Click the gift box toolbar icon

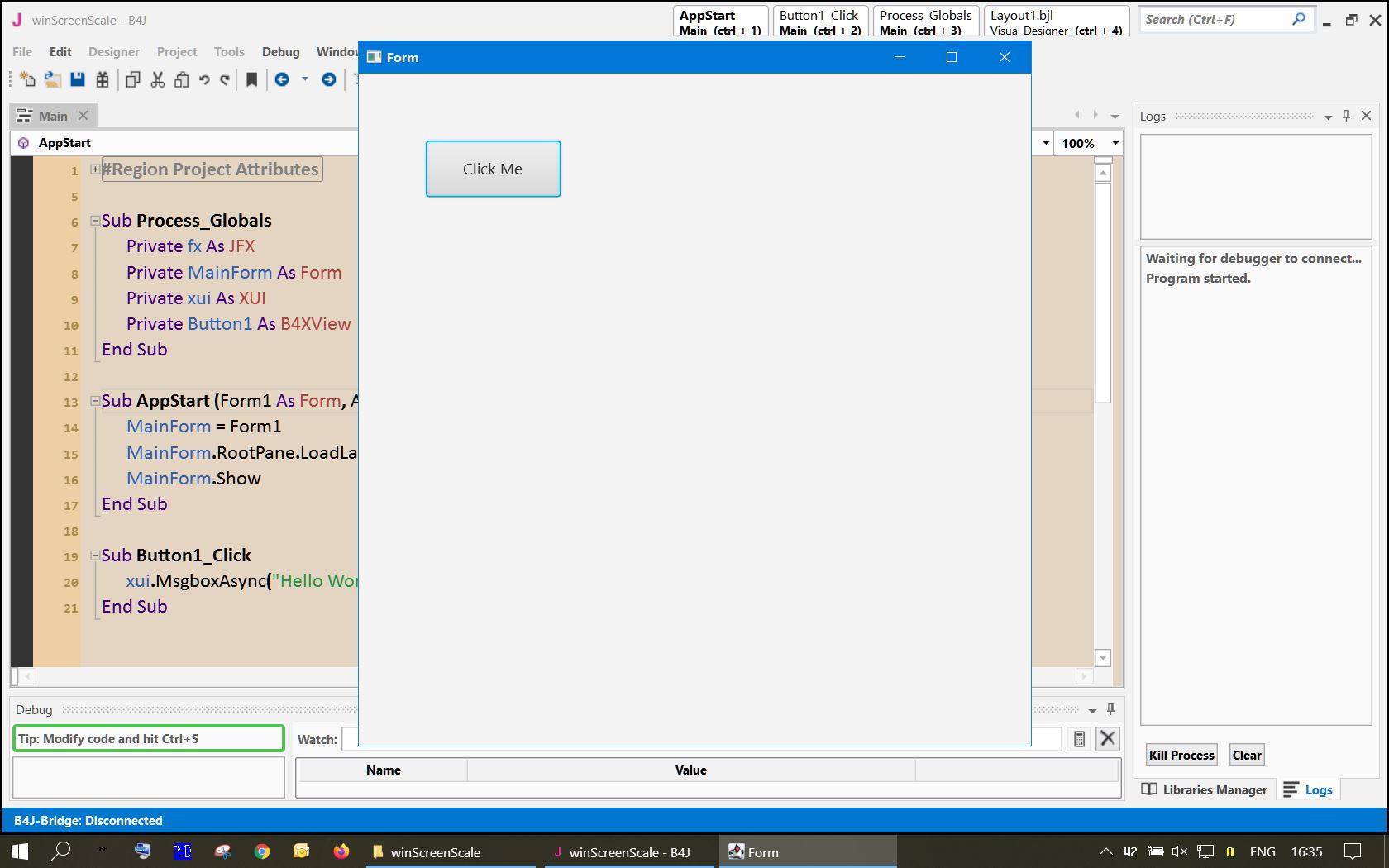pyautogui.click(x=103, y=79)
